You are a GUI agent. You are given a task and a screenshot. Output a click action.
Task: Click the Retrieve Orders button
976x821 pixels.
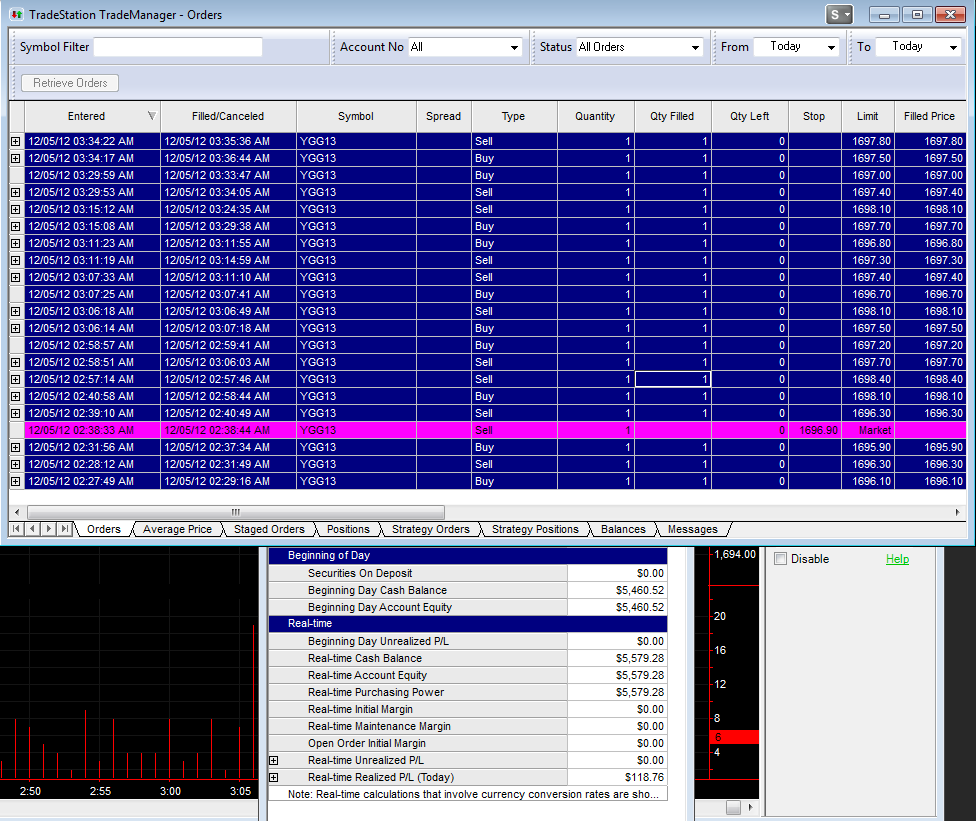[x=70, y=83]
